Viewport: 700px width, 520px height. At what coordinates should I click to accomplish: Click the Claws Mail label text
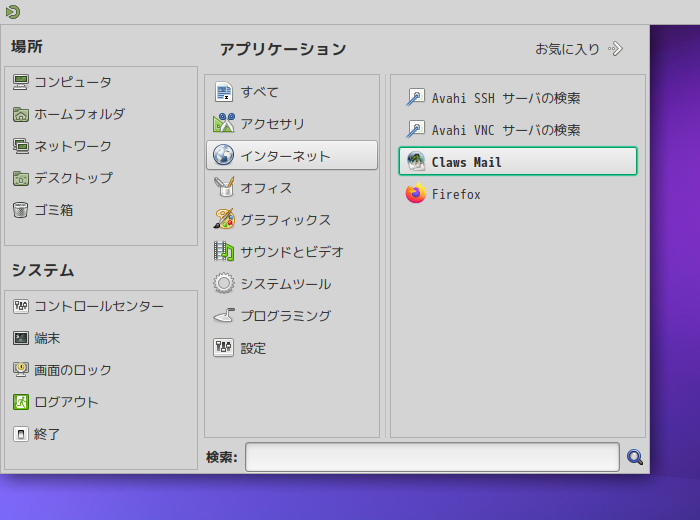pos(466,162)
